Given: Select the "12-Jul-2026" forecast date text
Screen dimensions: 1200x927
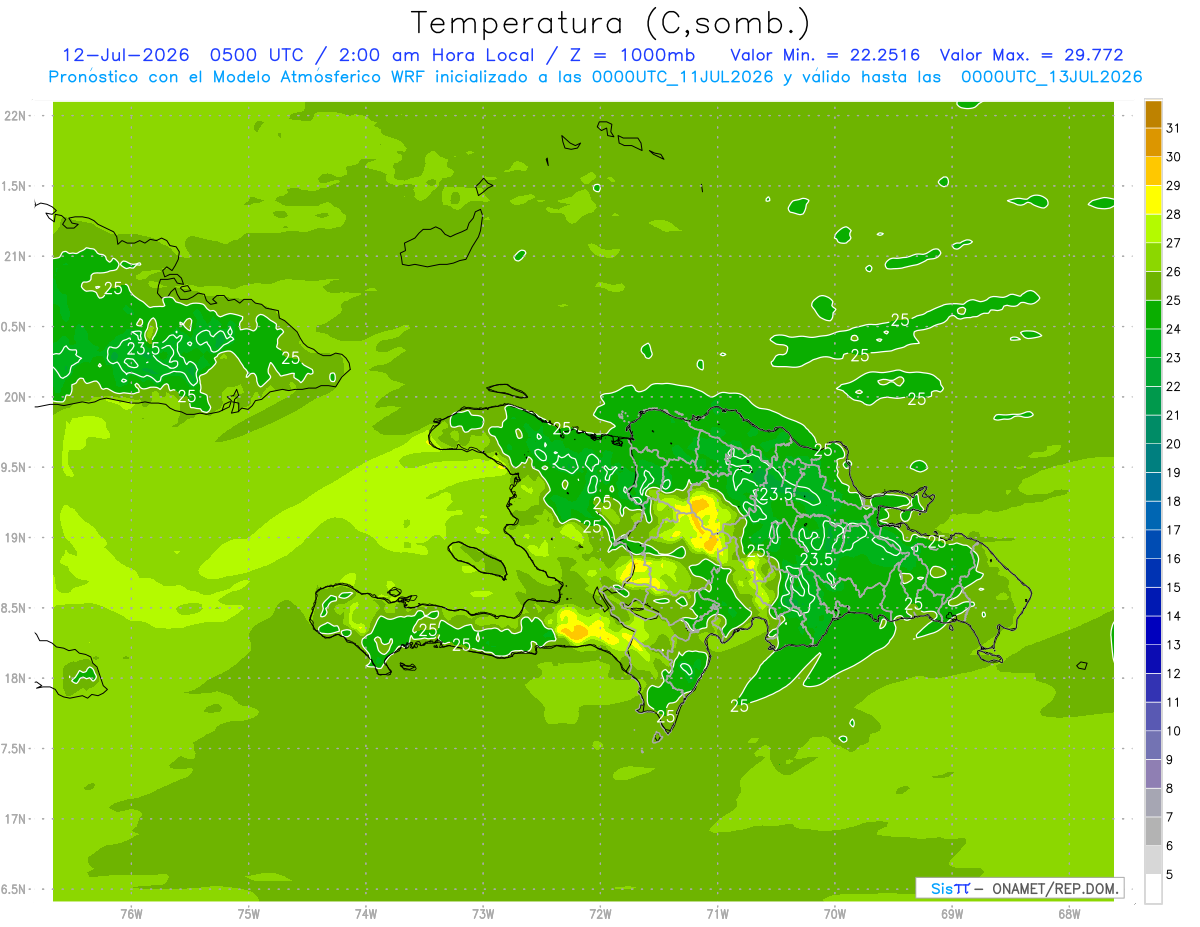Looking at the screenshot, I should [x=125, y=55].
